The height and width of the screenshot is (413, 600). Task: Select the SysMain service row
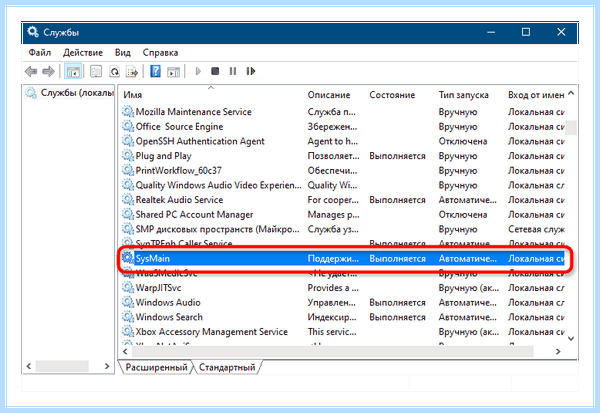click(x=343, y=258)
